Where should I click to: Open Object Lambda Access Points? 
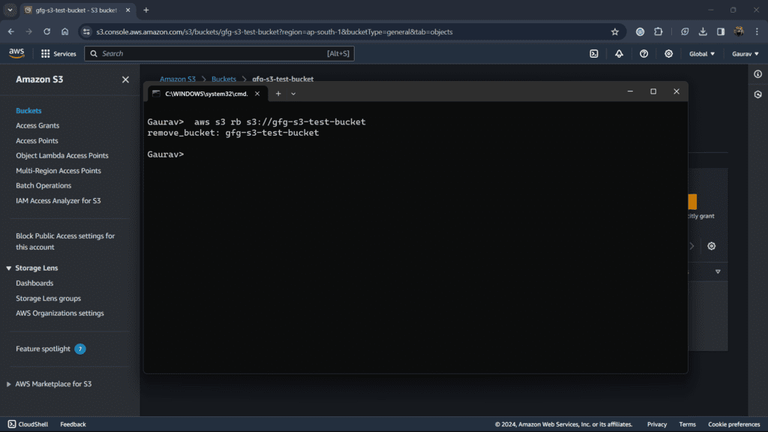(x=62, y=155)
